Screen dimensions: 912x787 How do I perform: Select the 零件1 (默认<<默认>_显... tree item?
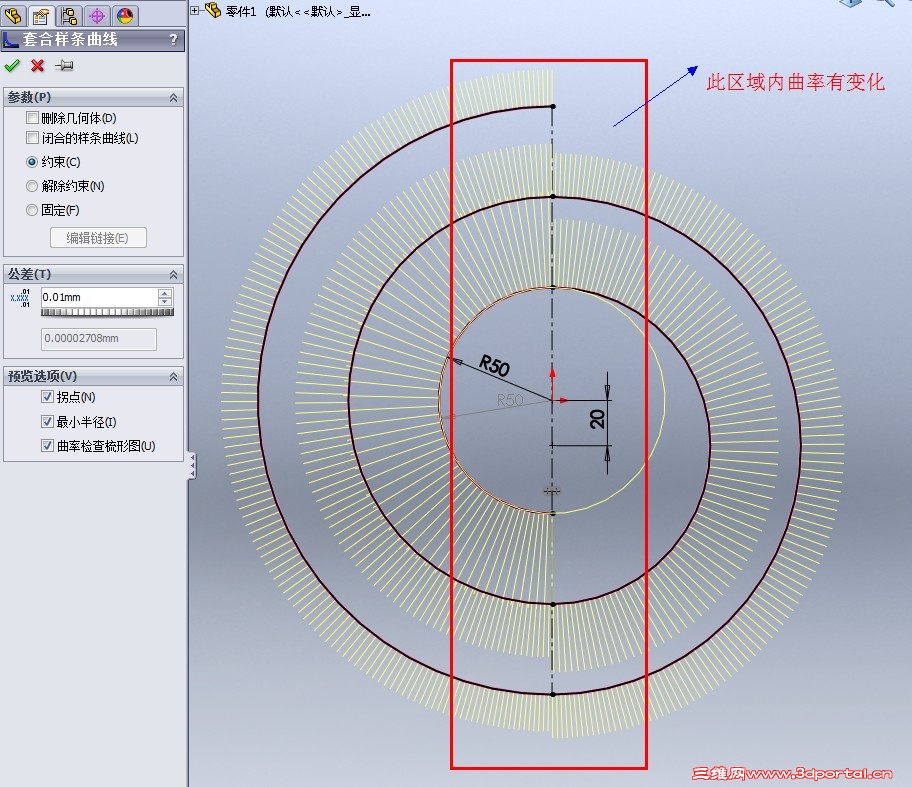[x=298, y=11]
